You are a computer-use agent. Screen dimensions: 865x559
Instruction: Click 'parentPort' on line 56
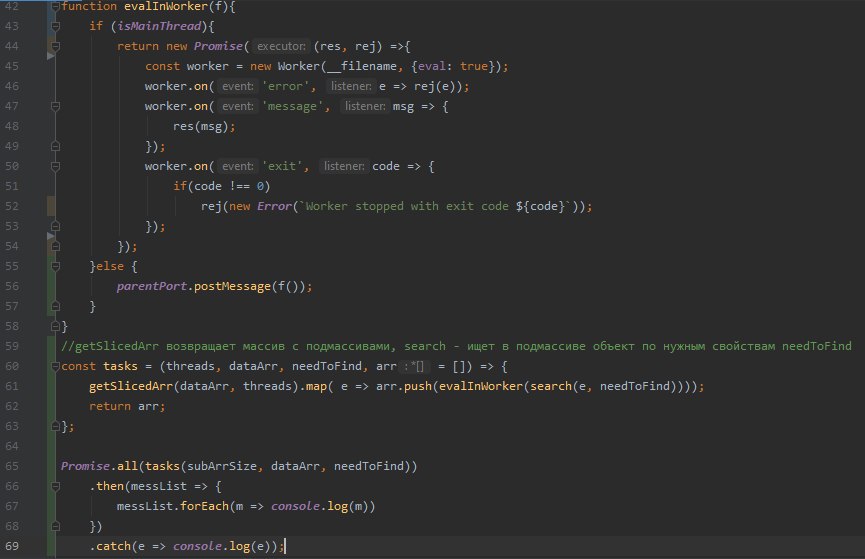point(152,286)
